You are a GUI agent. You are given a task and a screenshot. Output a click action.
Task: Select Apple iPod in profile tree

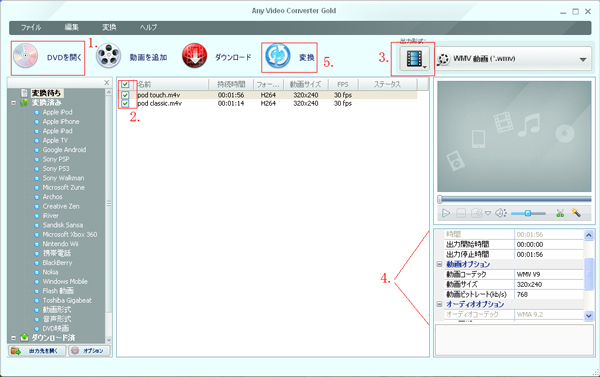pos(57,112)
